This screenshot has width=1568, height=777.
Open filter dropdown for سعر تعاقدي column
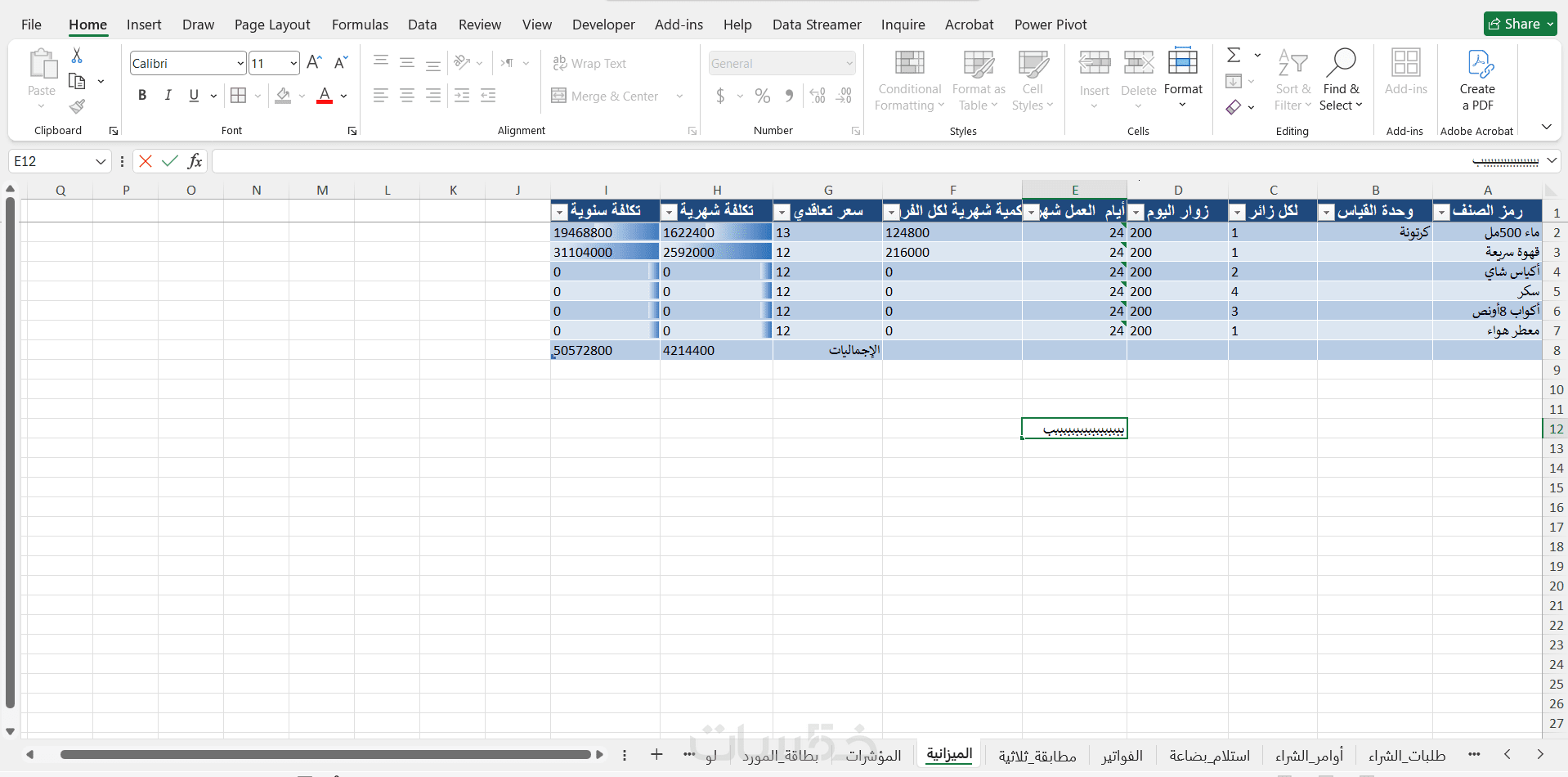tap(782, 213)
